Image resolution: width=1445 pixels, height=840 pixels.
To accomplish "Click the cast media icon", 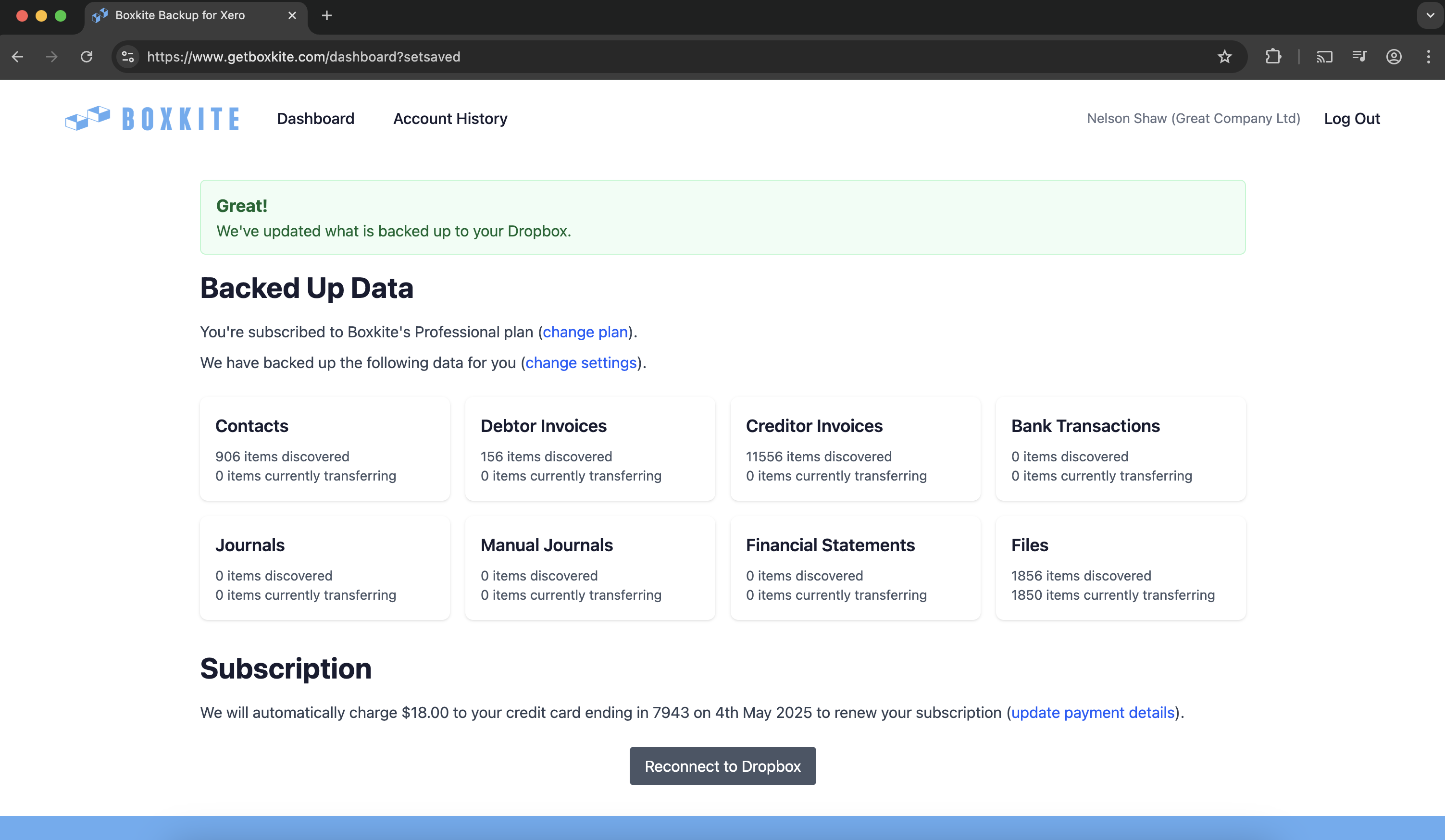I will point(1324,57).
